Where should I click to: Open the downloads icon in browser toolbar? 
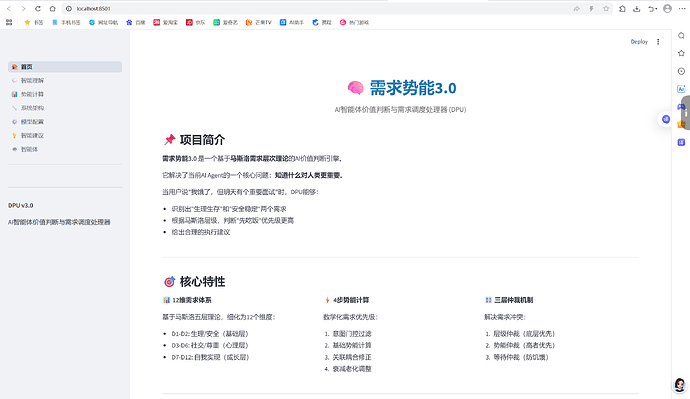pyautogui.click(x=636, y=9)
